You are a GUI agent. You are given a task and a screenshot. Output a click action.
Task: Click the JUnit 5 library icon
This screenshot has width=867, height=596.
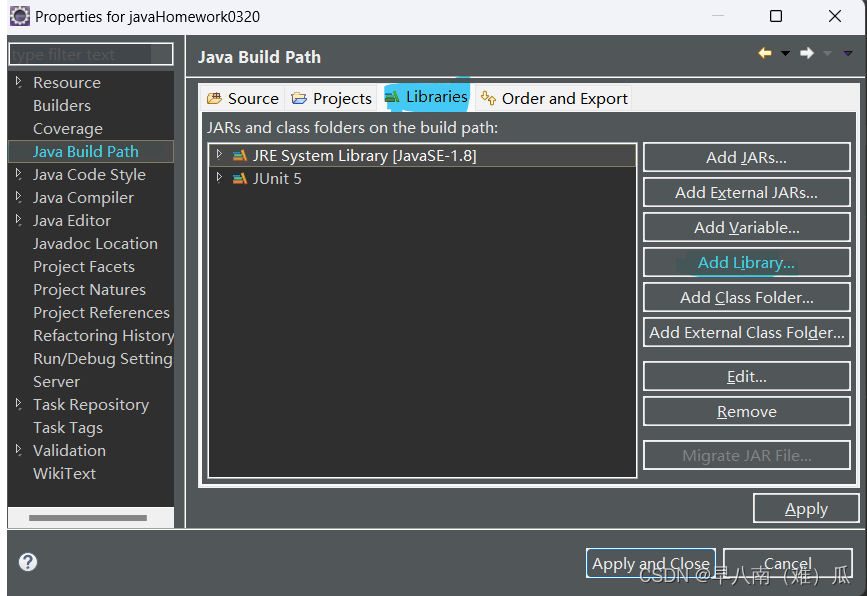point(240,178)
